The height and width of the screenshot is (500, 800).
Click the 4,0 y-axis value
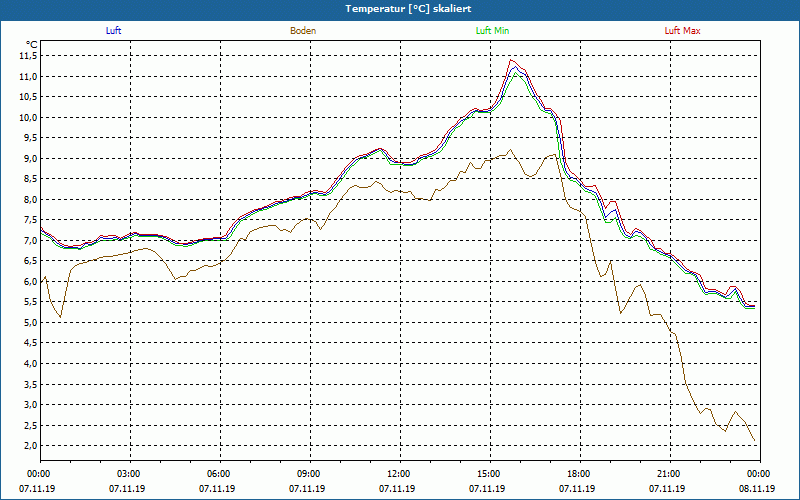(30, 363)
